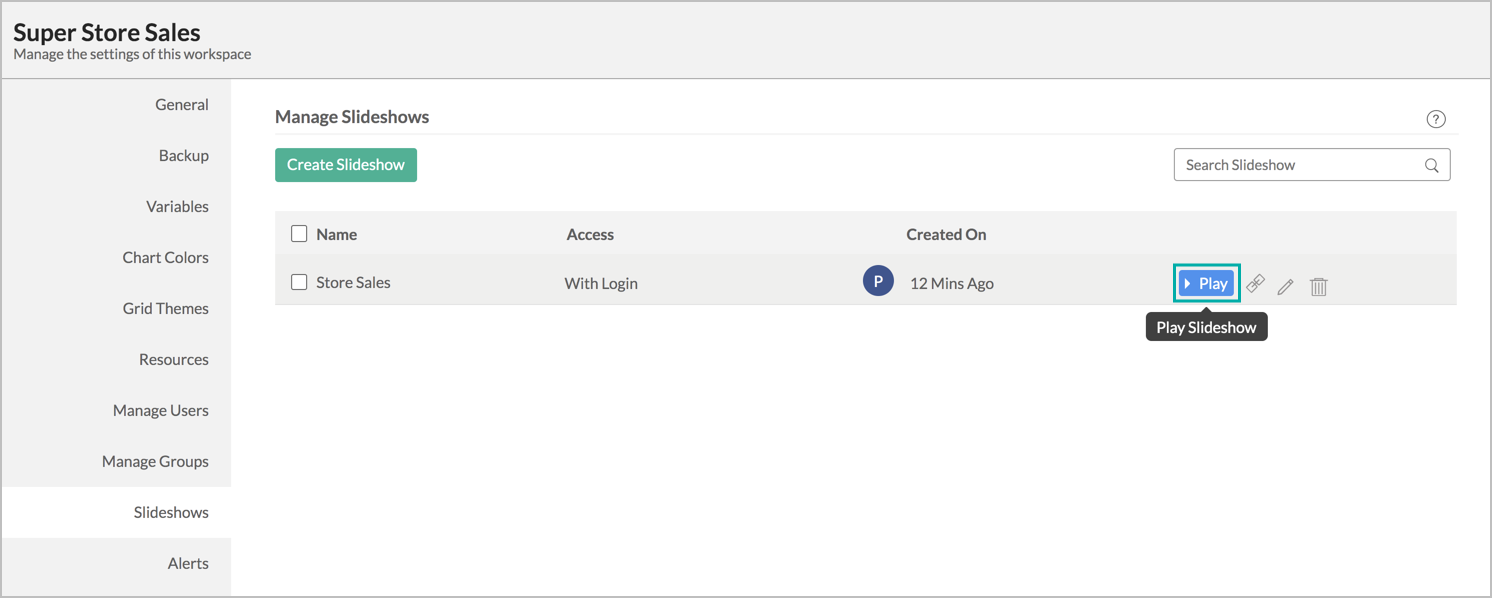This screenshot has height=598, width=1492.
Task: Open the help question mark icon
Action: (x=1436, y=120)
